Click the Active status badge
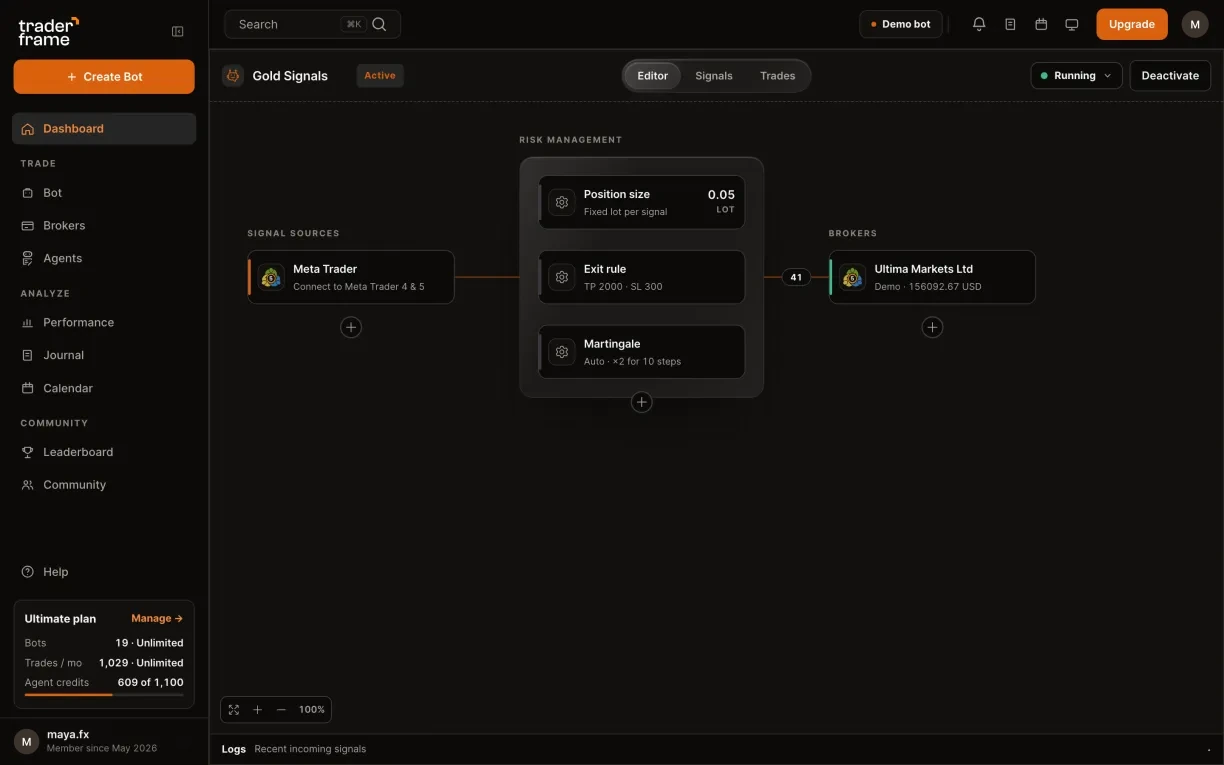This screenshot has height=765, width=1224. (380, 76)
